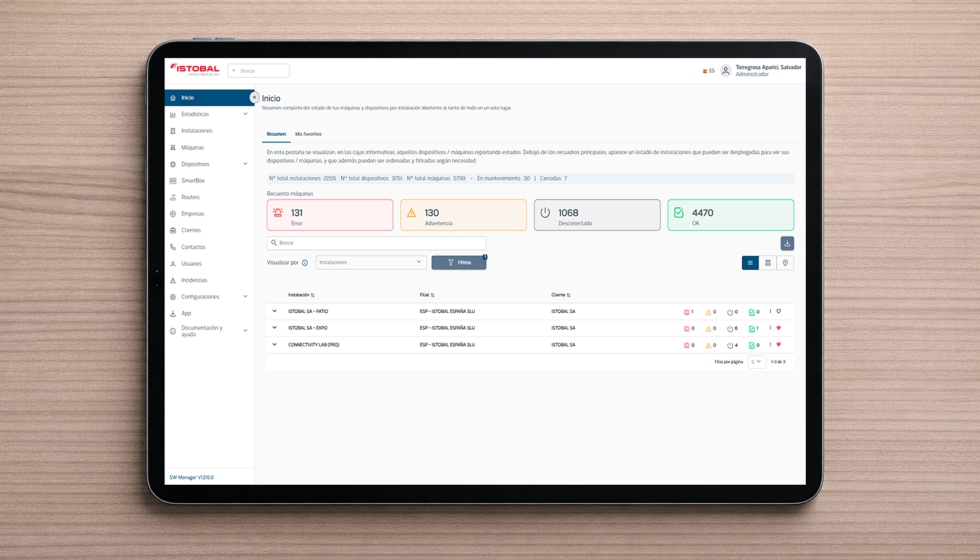Click the Dispositivos sidebar icon
The width and height of the screenshot is (980, 560).
173,164
